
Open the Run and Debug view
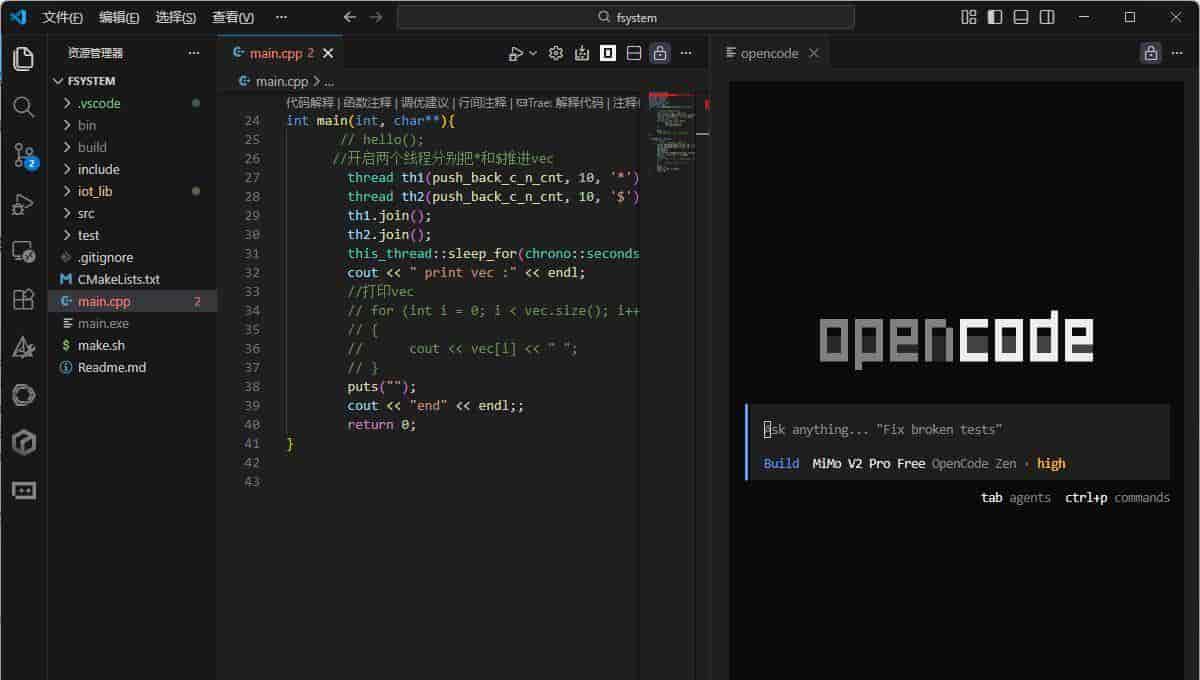[x=22, y=203]
